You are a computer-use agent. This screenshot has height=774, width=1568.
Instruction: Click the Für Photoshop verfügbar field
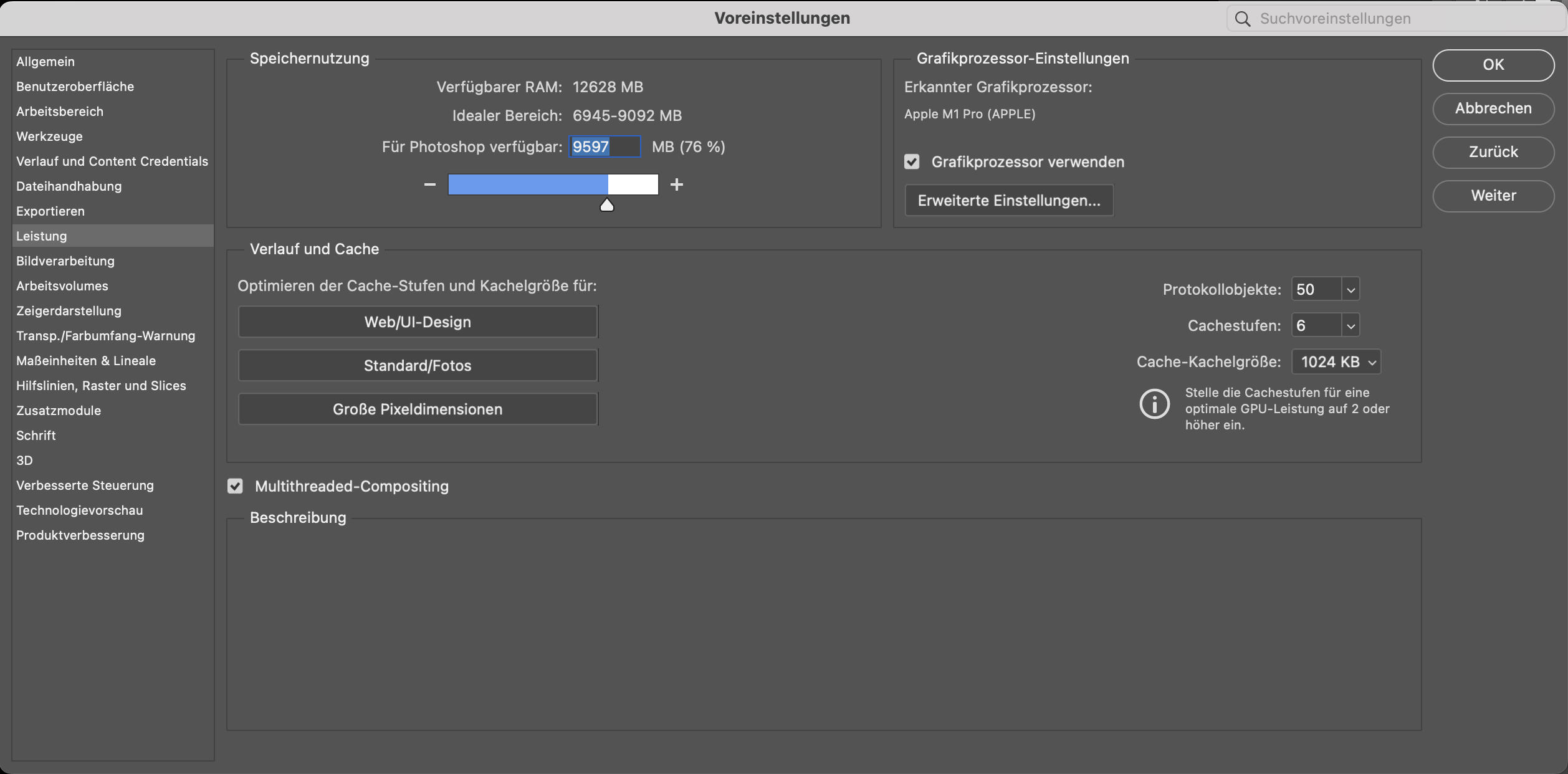tap(605, 147)
